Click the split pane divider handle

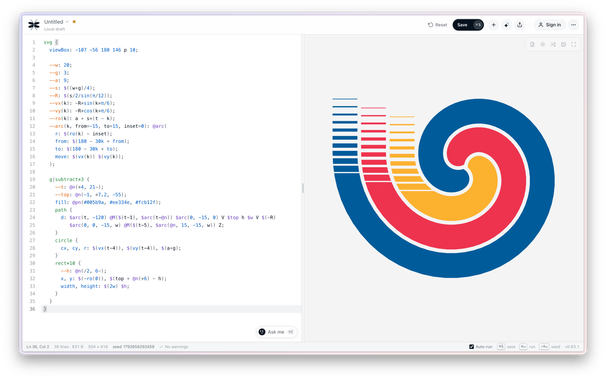click(x=303, y=188)
